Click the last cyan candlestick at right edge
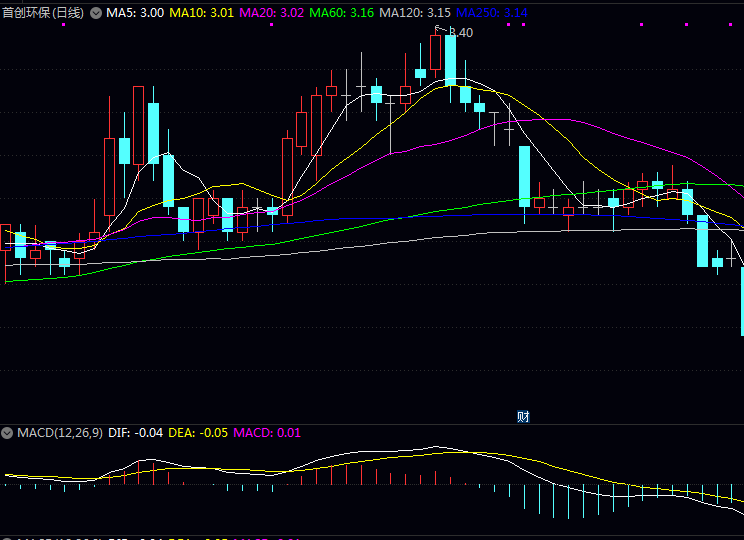 click(x=741, y=300)
